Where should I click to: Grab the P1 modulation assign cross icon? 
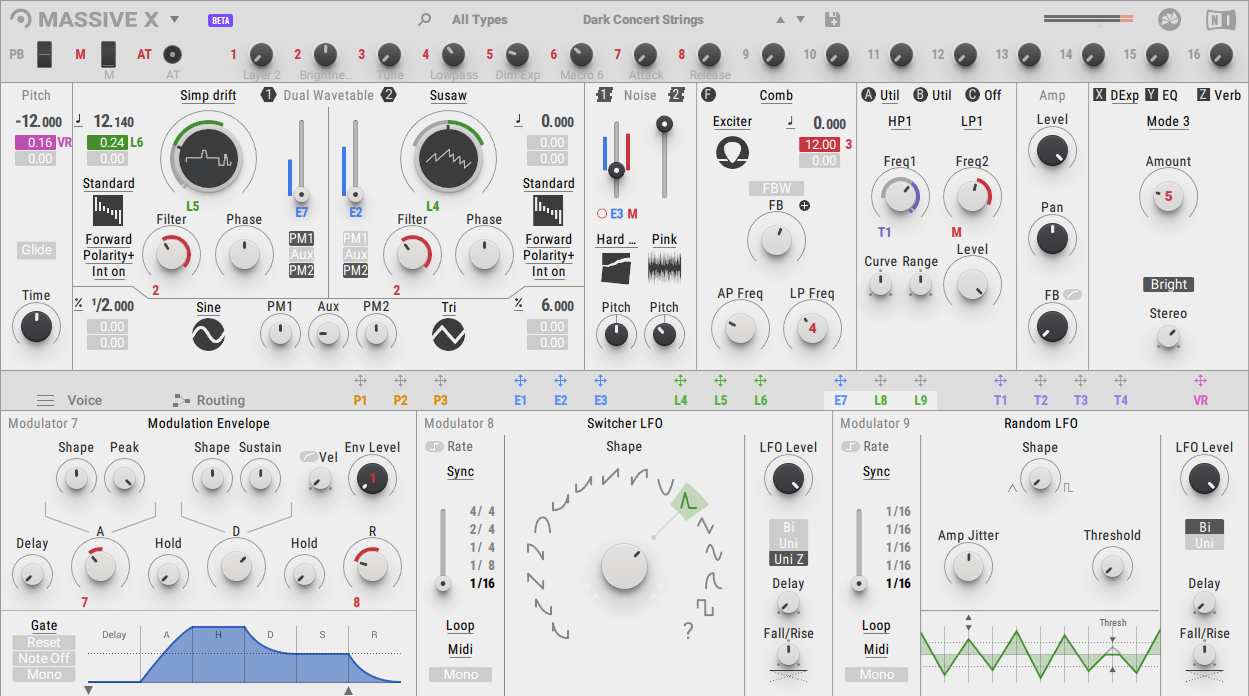pos(360,381)
